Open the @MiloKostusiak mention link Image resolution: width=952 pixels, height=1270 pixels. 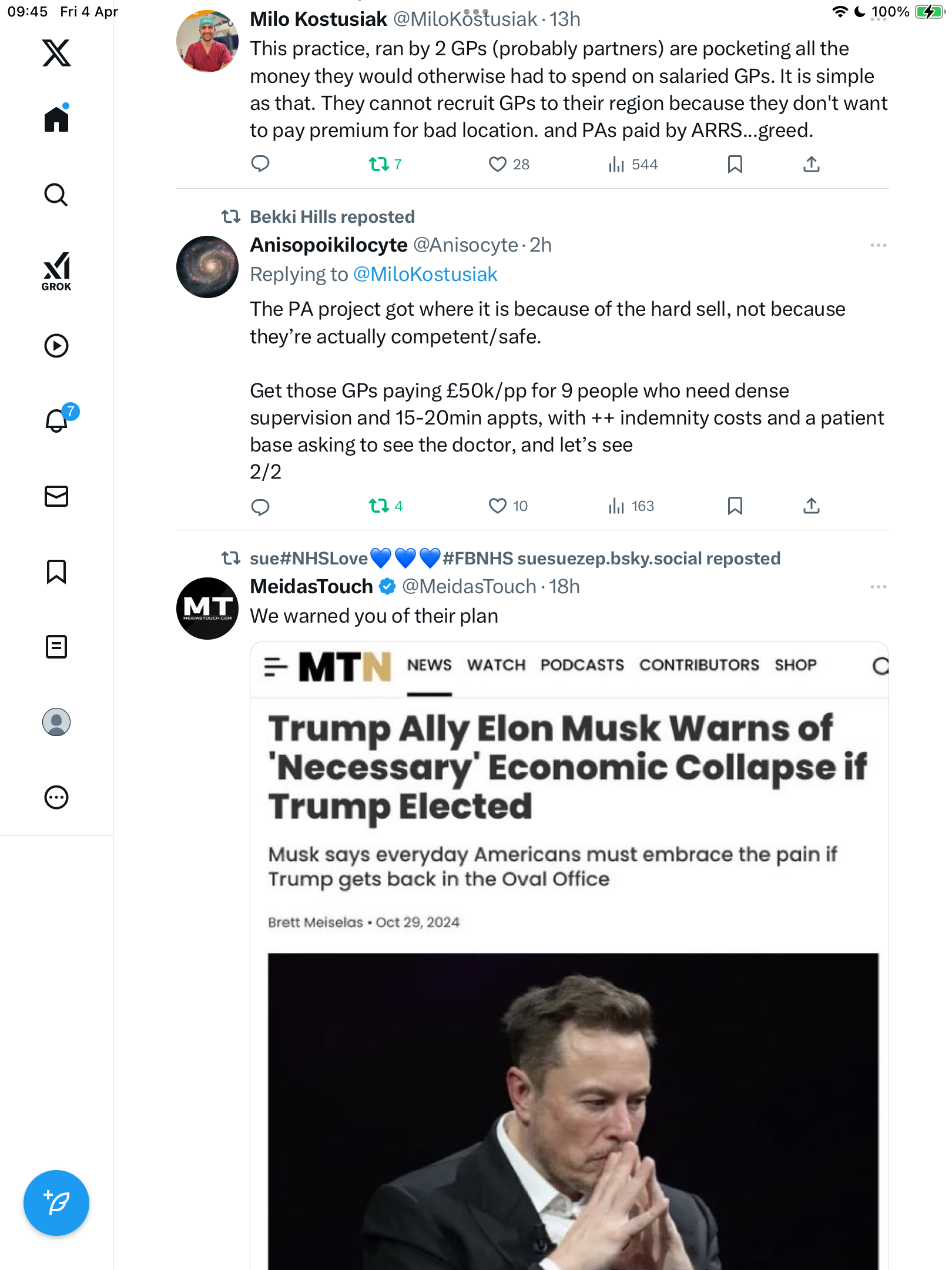point(425,275)
